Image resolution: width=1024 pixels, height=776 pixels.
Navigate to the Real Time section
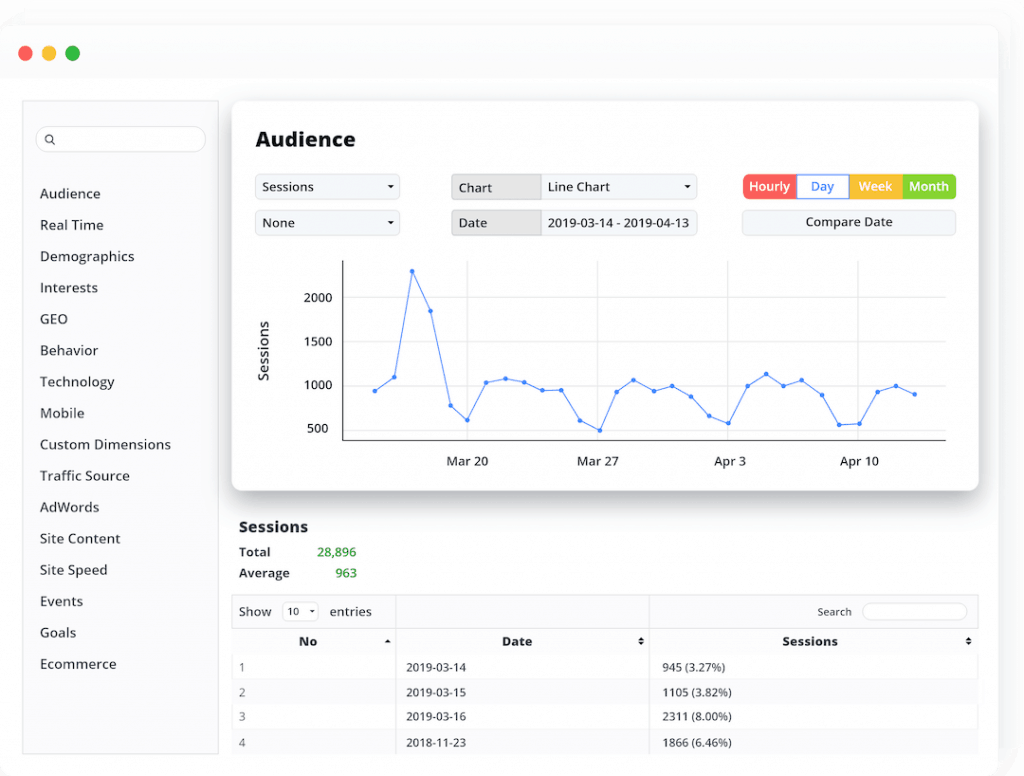(71, 224)
